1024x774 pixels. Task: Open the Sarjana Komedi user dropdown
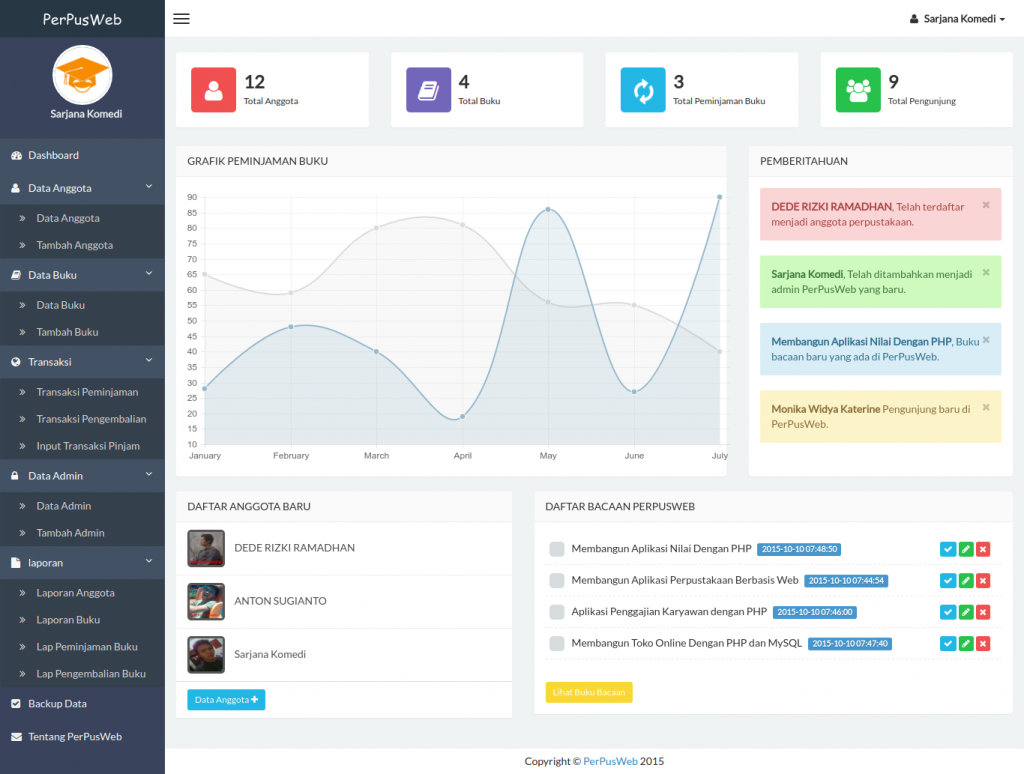tap(957, 19)
